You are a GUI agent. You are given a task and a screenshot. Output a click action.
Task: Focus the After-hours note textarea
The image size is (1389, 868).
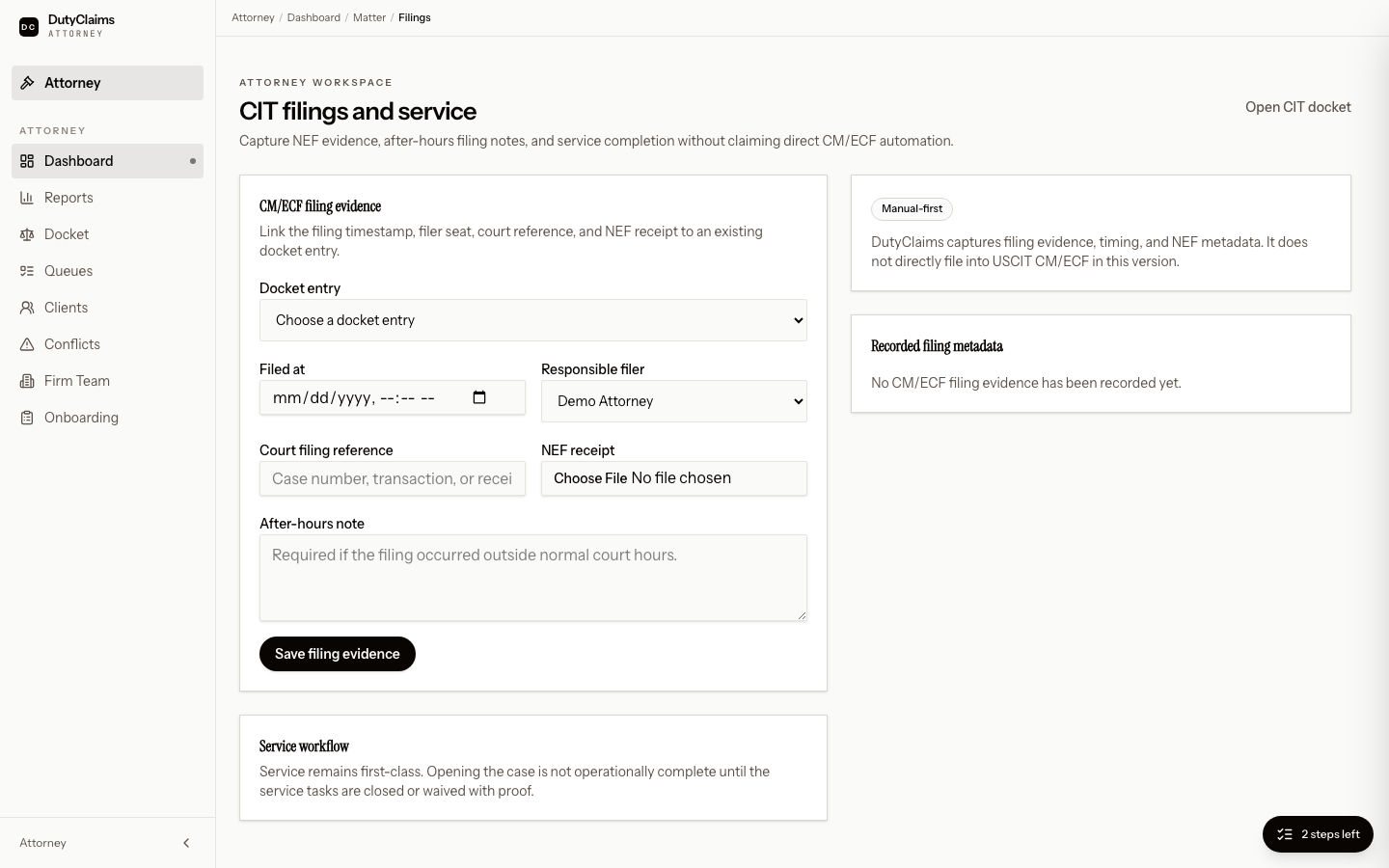(x=533, y=578)
